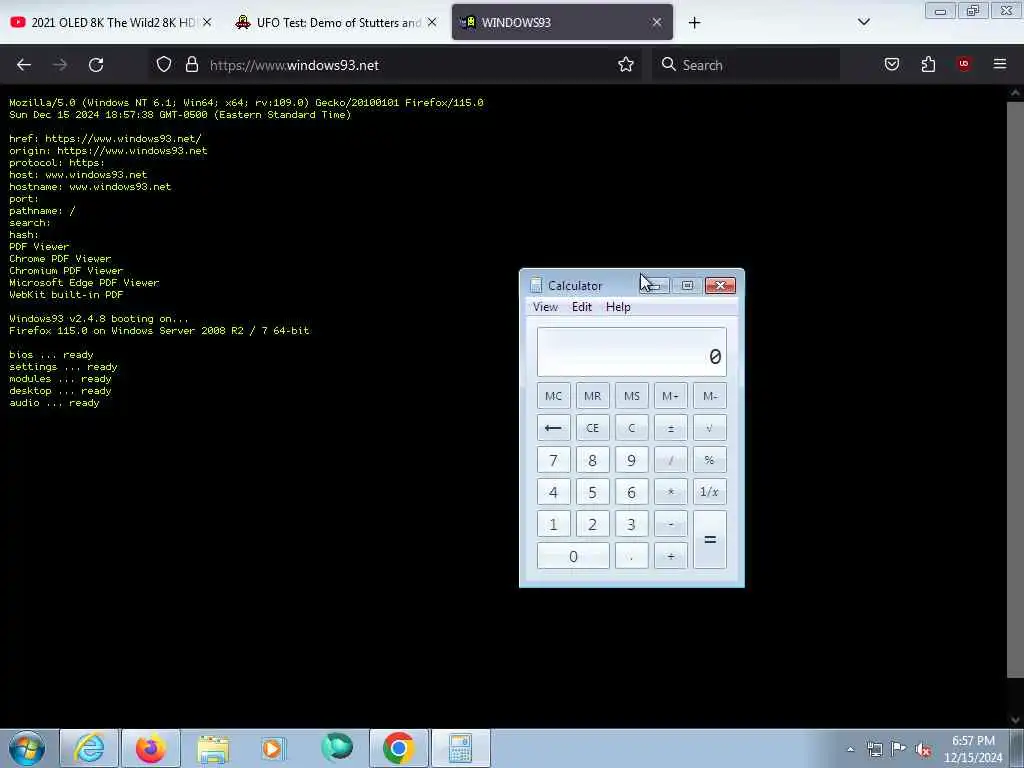Open Google Chrome from the taskbar
The width and height of the screenshot is (1024, 768).
(398, 748)
